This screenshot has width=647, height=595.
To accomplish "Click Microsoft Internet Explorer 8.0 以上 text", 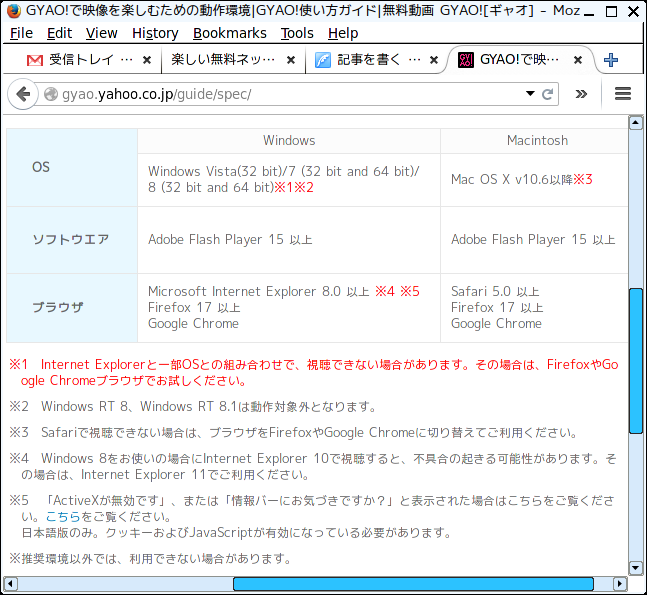I will (258, 292).
